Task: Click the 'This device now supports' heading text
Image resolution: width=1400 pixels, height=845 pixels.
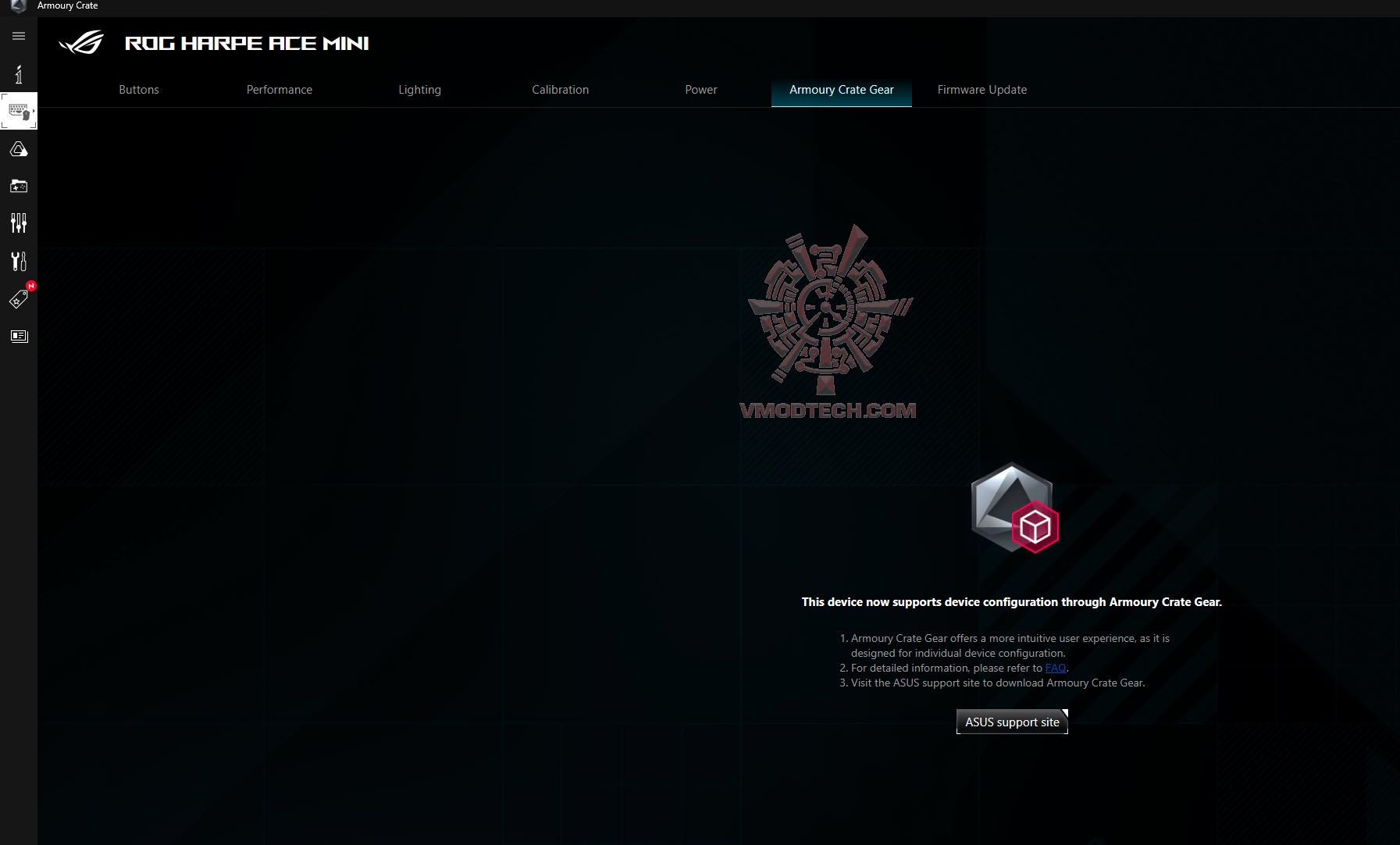Action: tap(1012, 602)
